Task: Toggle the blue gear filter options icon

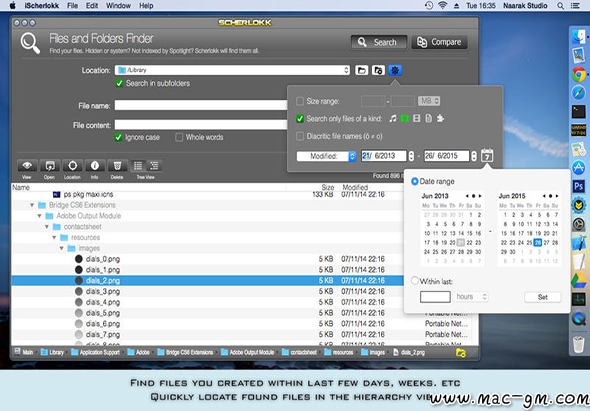Action: pyautogui.click(x=395, y=70)
